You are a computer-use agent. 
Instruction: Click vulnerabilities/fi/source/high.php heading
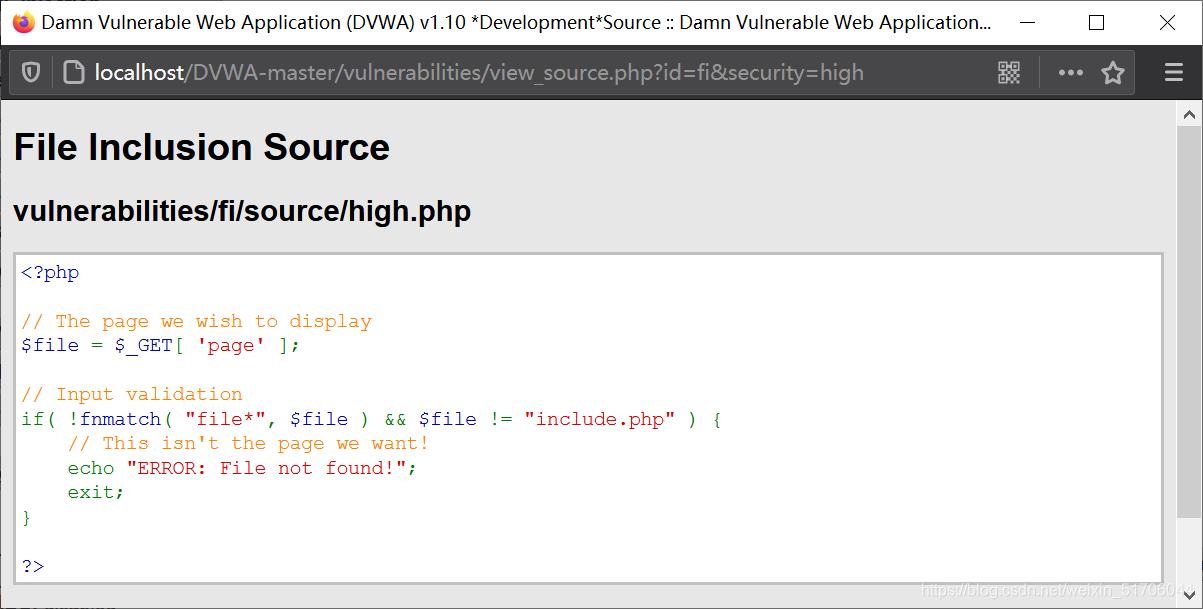coord(242,211)
